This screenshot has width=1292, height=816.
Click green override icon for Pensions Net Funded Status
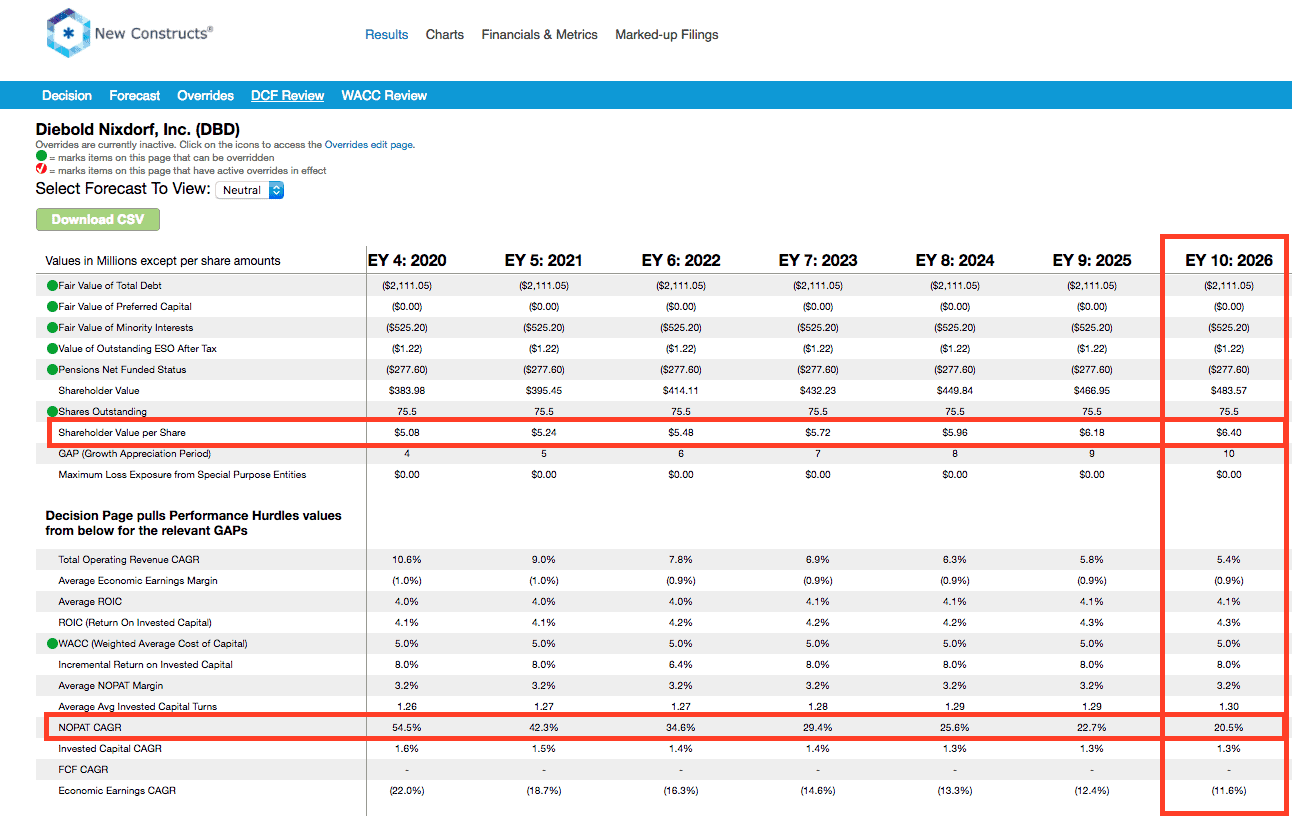tap(52, 370)
